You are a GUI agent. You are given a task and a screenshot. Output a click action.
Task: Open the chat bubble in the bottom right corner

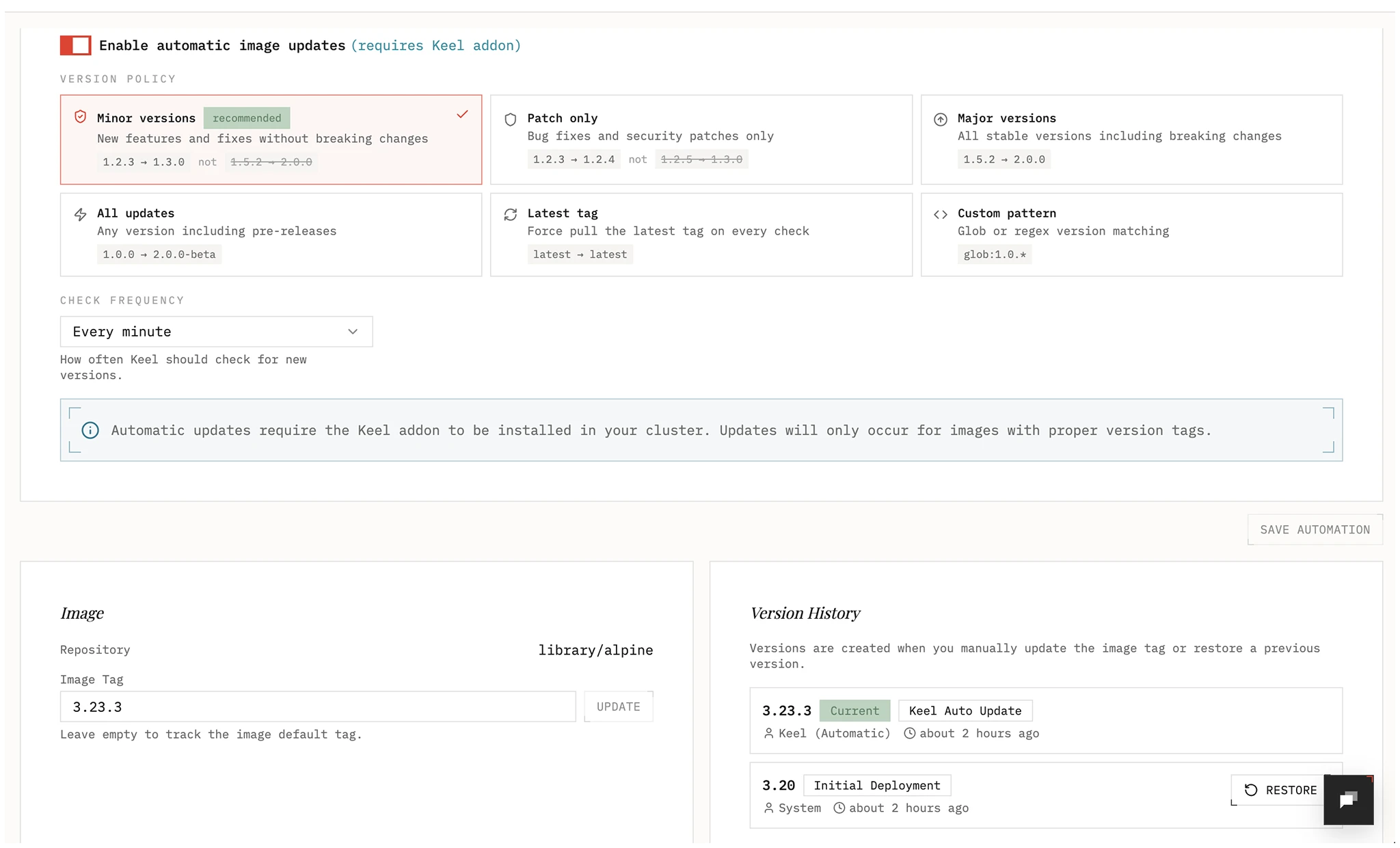pyautogui.click(x=1348, y=799)
